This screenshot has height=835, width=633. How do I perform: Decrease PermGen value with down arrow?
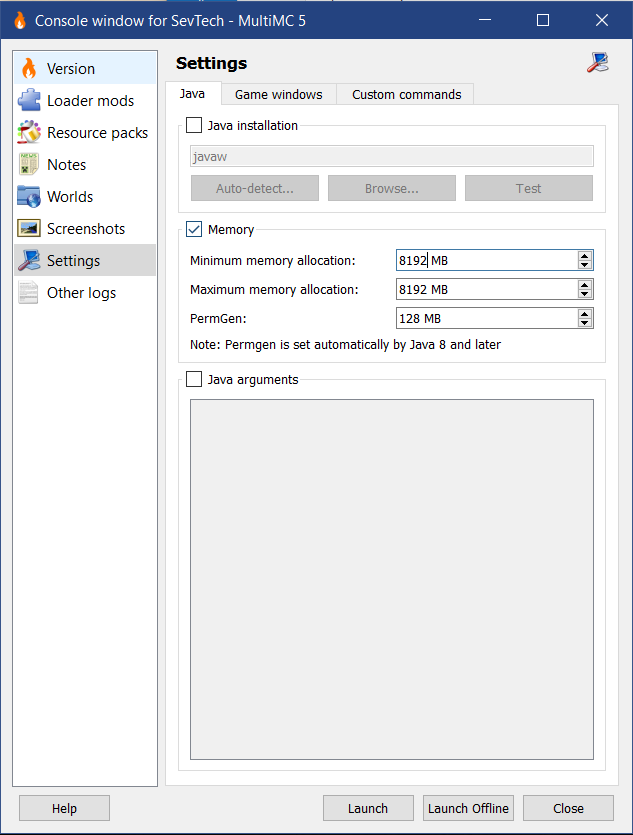coord(585,323)
